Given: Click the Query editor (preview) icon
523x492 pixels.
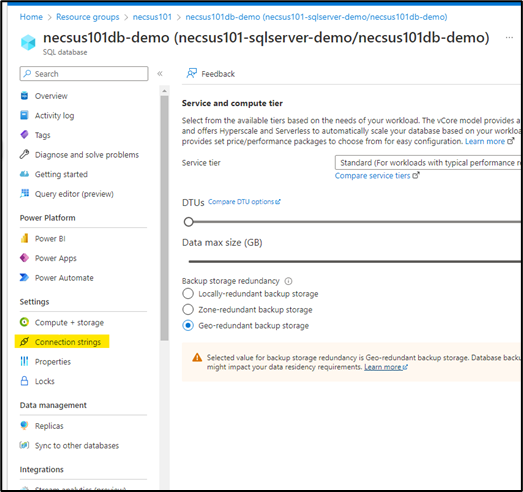Looking at the screenshot, I should [x=24, y=193].
